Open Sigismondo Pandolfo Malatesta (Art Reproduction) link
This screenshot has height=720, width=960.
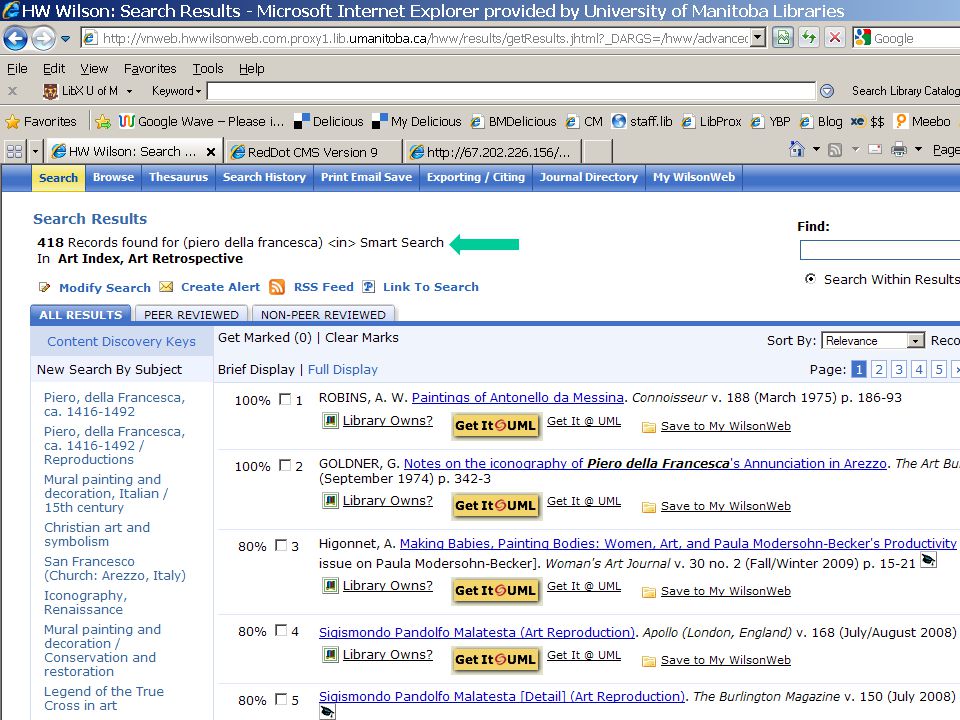477,632
